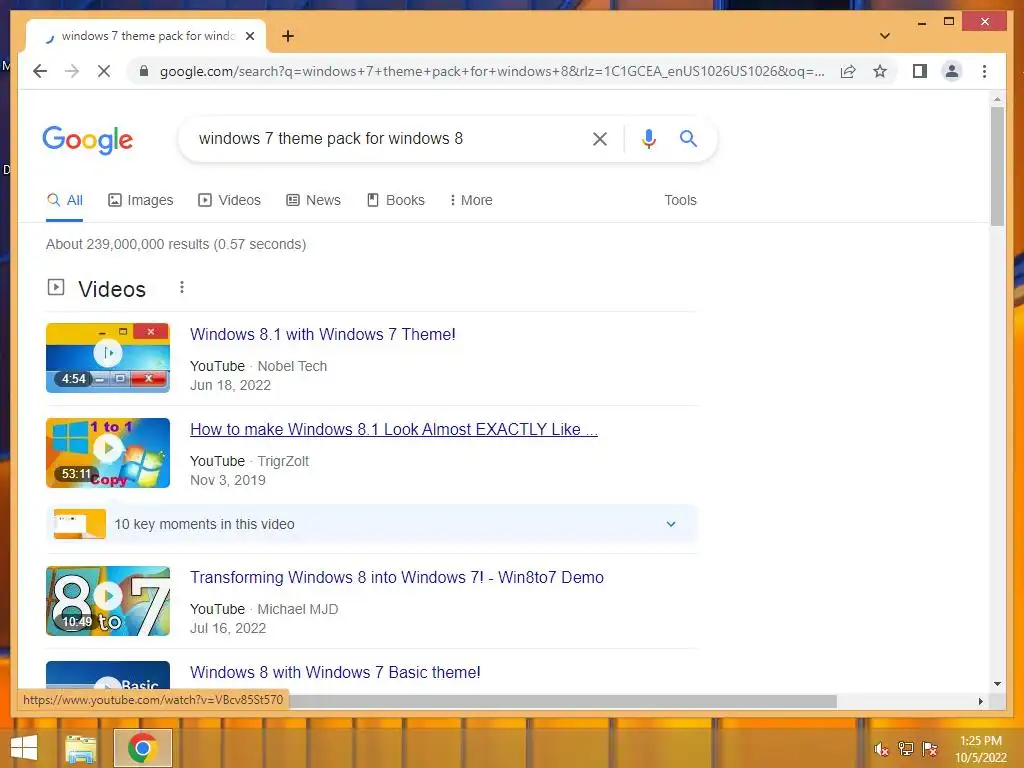Viewport: 1024px width, 768px height.
Task: Click 'Jul 16, 2022' date text
Action: click(x=227, y=628)
